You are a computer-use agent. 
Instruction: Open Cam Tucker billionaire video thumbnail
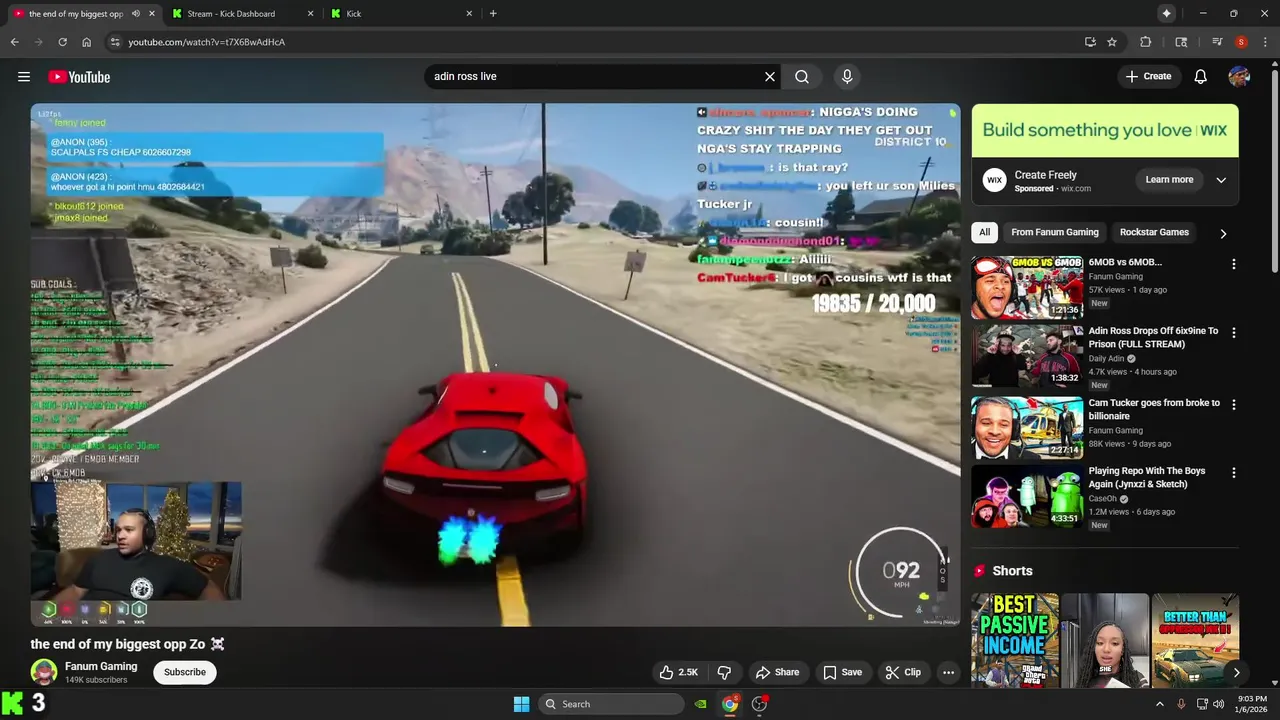coord(1027,428)
